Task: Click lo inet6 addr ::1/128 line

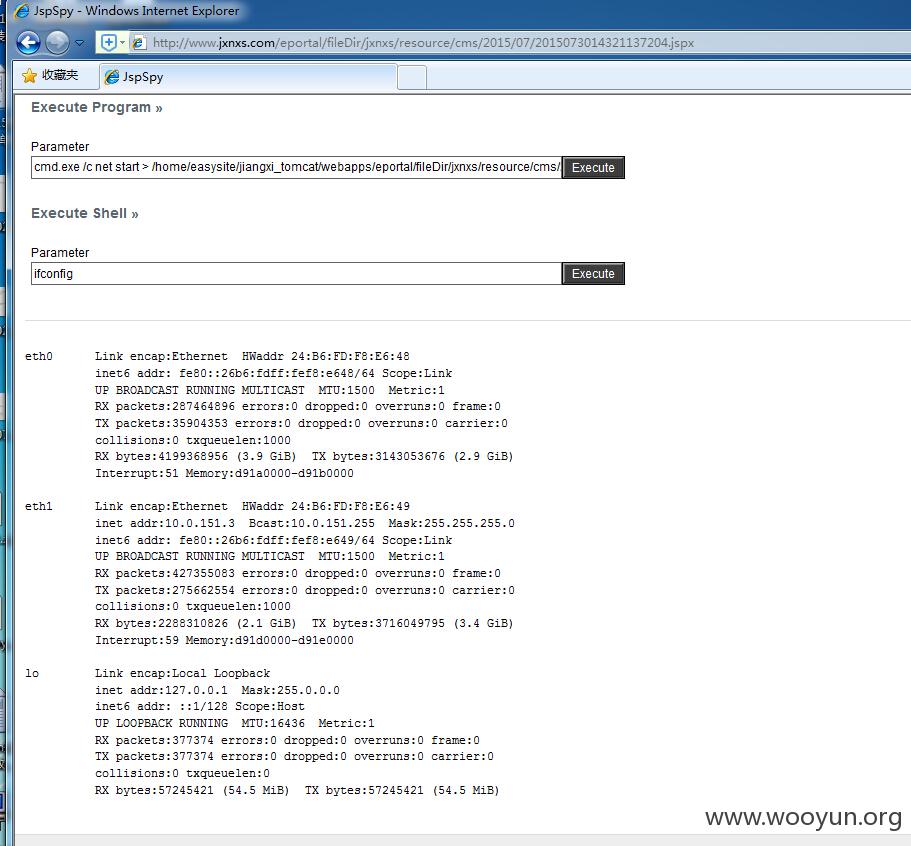Action: pyautogui.click(x=200, y=706)
